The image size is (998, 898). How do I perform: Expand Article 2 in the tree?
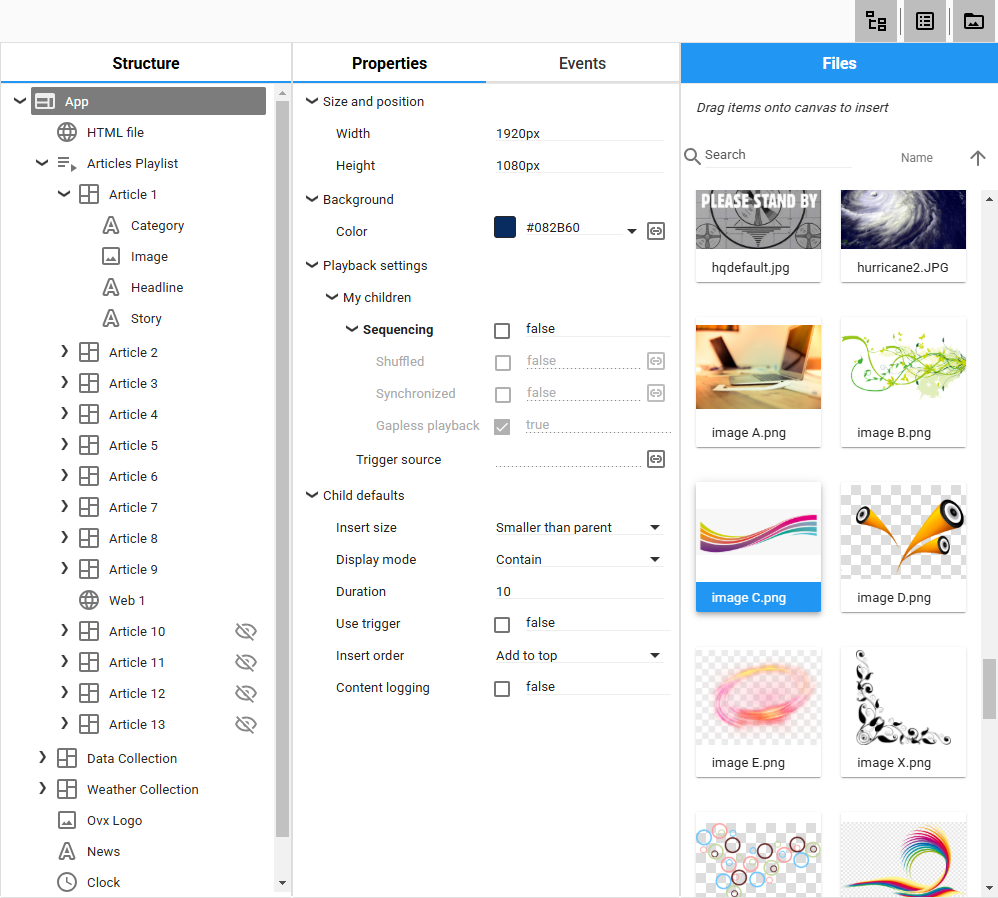point(64,351)
